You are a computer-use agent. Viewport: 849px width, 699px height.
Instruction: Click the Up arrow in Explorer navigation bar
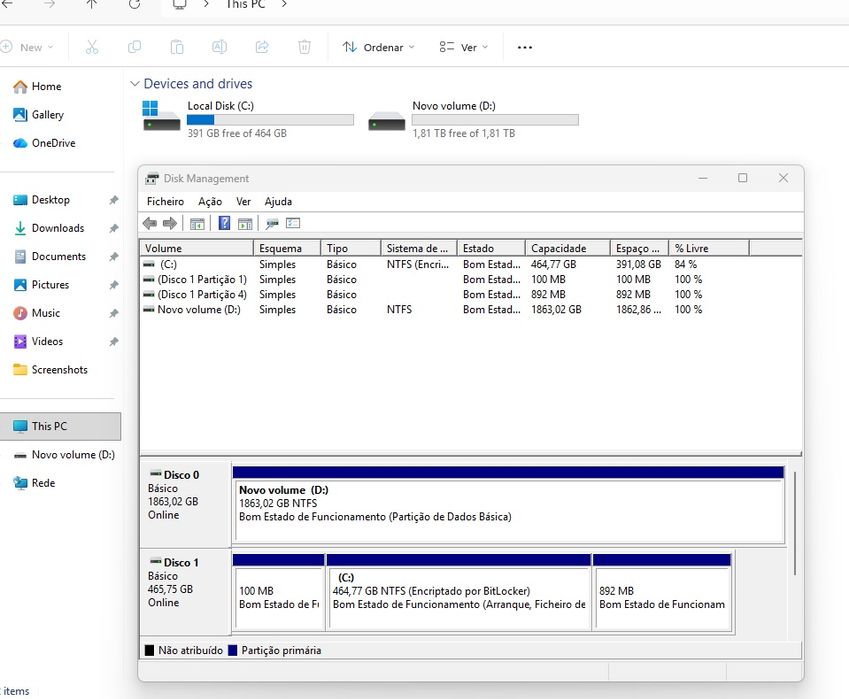click(x=92, y=4)
